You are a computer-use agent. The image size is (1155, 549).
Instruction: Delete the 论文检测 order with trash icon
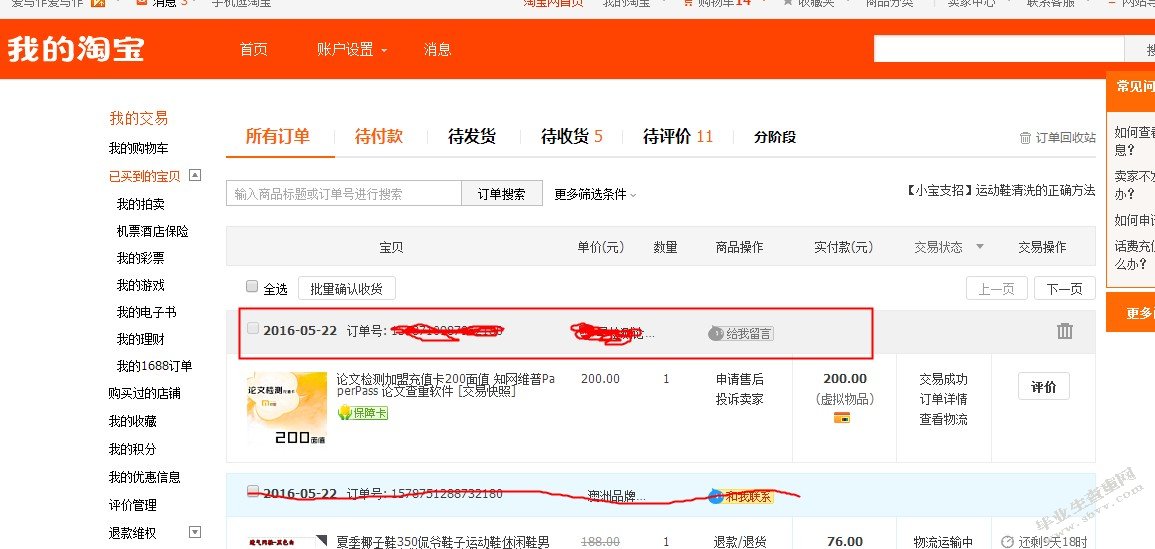1064,331
